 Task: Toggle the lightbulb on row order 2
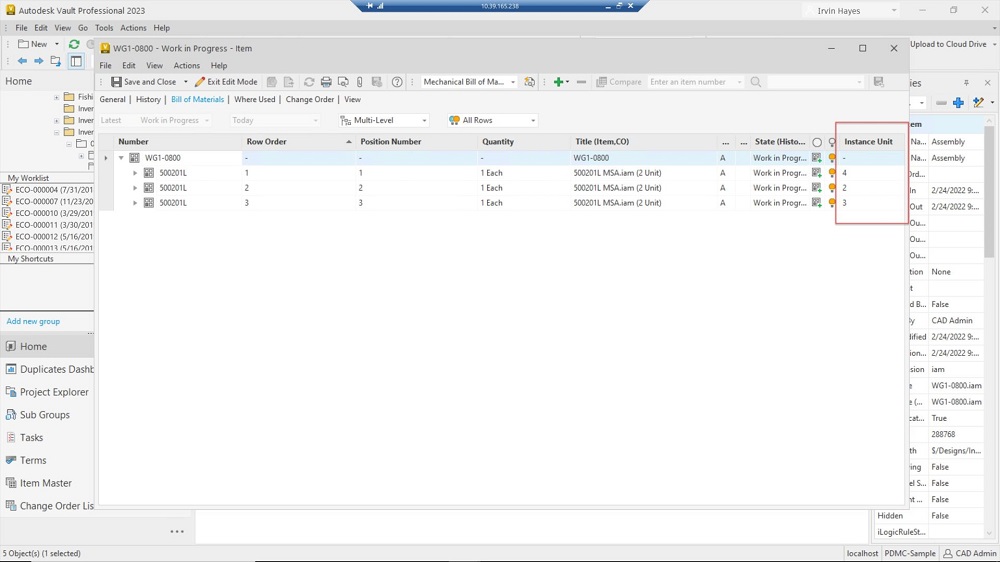[832, 188]
